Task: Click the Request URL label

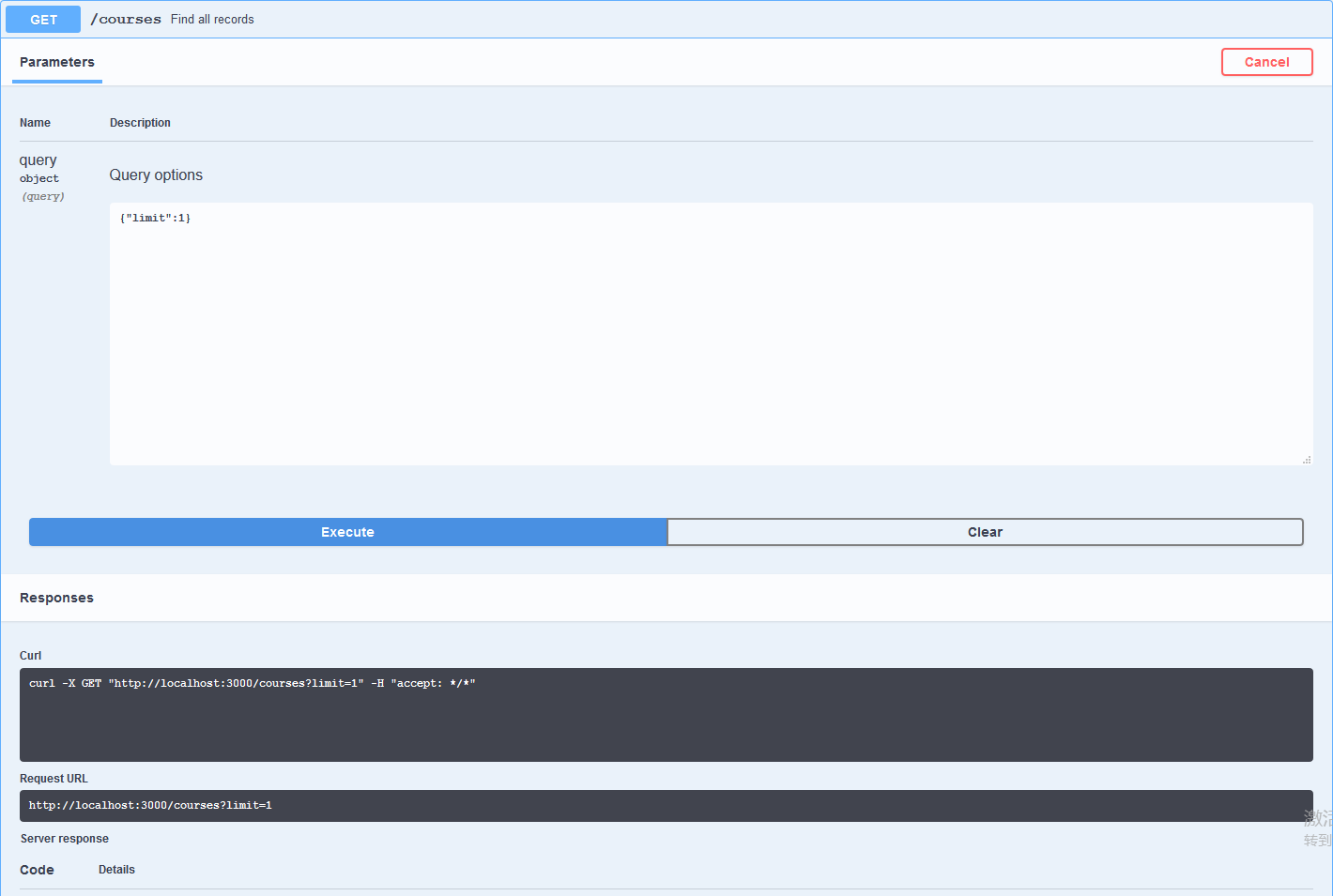Action: (x=54, y=779)
